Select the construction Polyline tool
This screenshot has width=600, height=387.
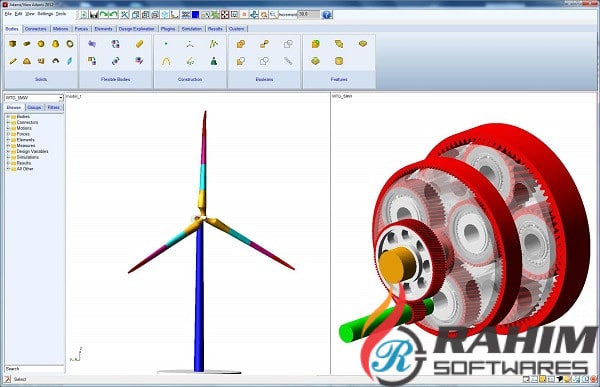click(214, 44)
